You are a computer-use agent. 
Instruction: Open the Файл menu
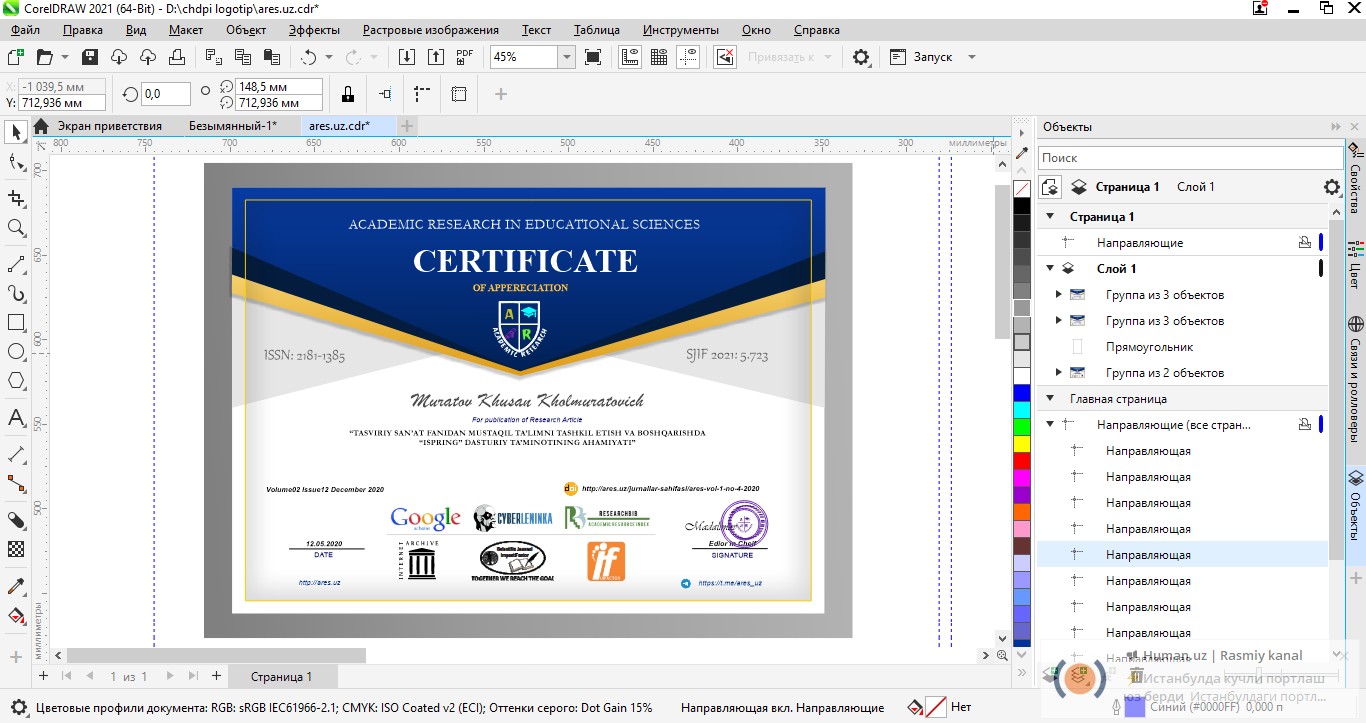[x=25, y=30]
